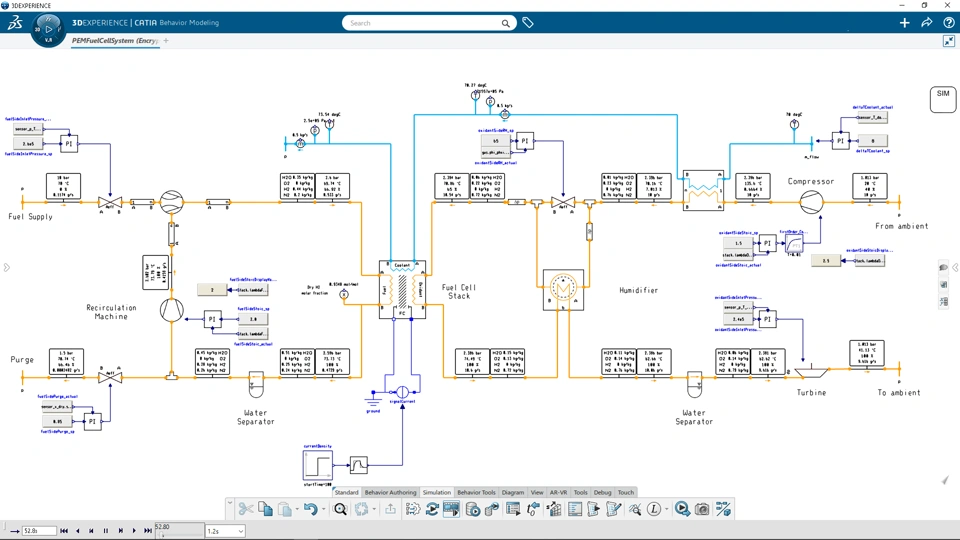Click the Undo arrow icon
Screen dimensions: 960x540
pyautogui.click(x=310, y=509)
